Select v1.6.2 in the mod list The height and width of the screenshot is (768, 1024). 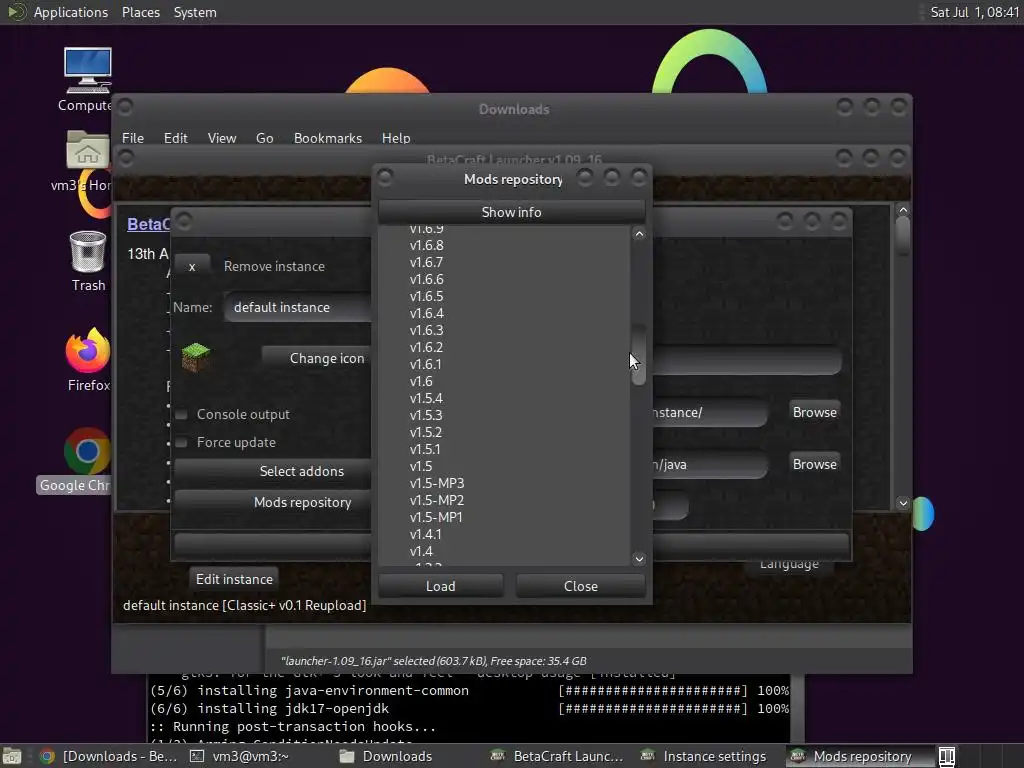426,347
